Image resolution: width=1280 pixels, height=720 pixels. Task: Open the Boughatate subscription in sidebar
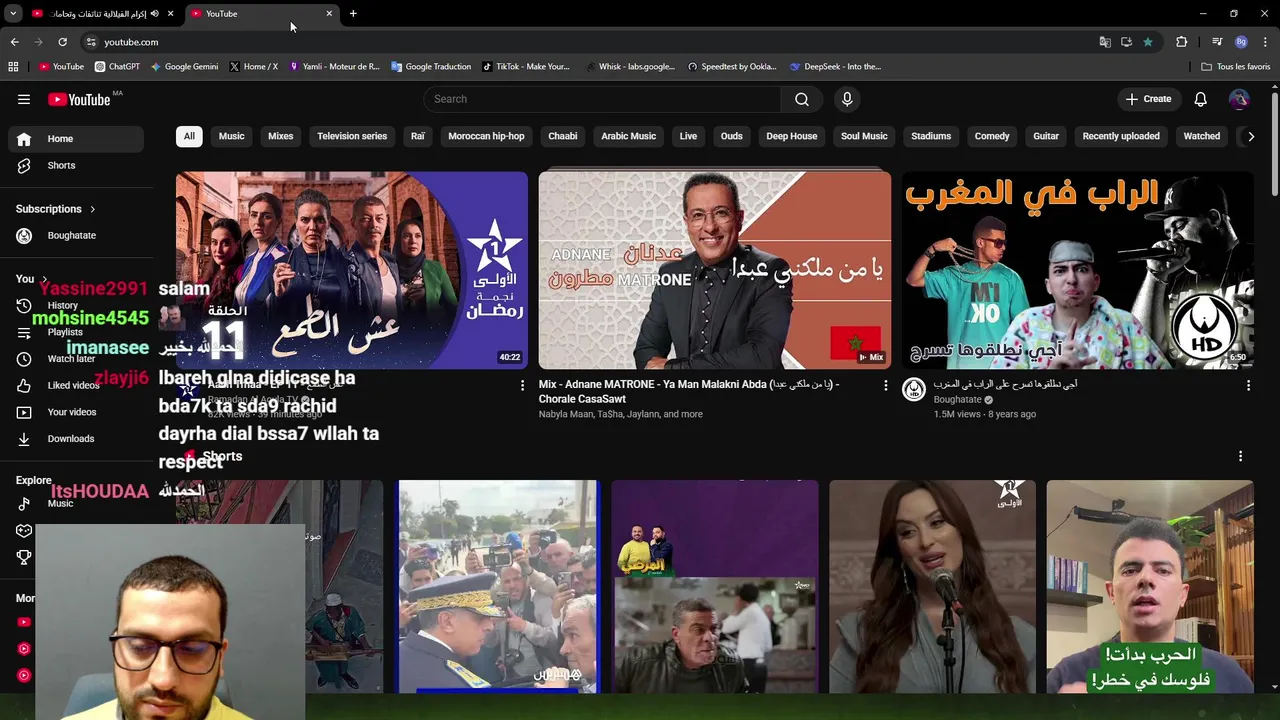(76, 236)
